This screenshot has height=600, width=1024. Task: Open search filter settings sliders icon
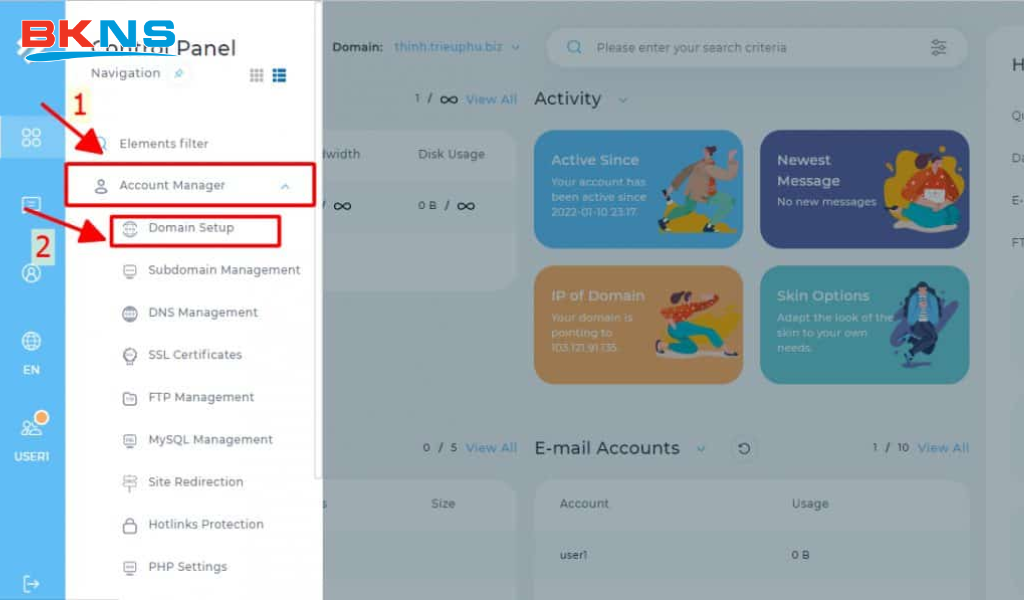[938, 47]
